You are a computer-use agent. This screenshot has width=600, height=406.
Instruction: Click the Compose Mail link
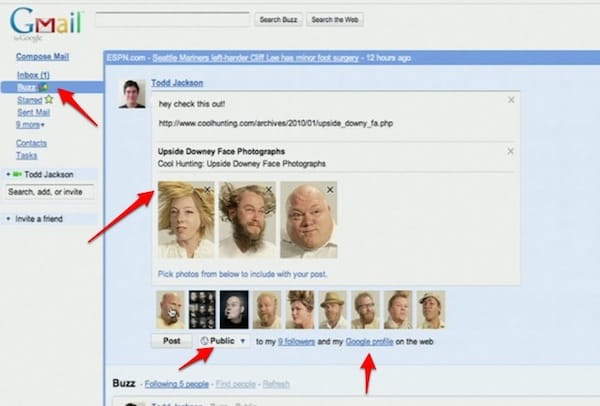coord(43,57)
